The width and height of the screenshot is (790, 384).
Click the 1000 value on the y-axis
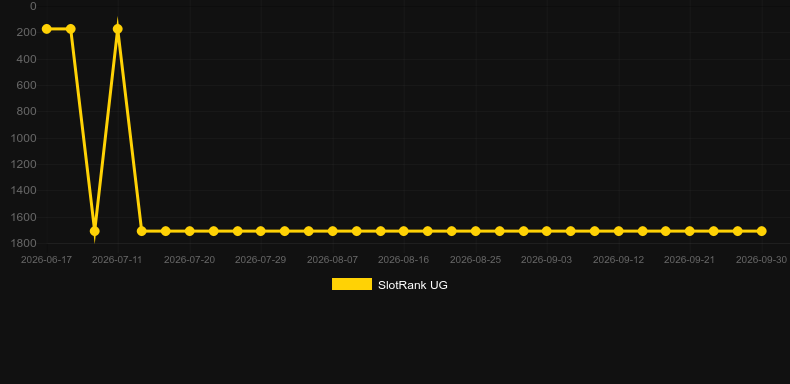pos(24,138)
